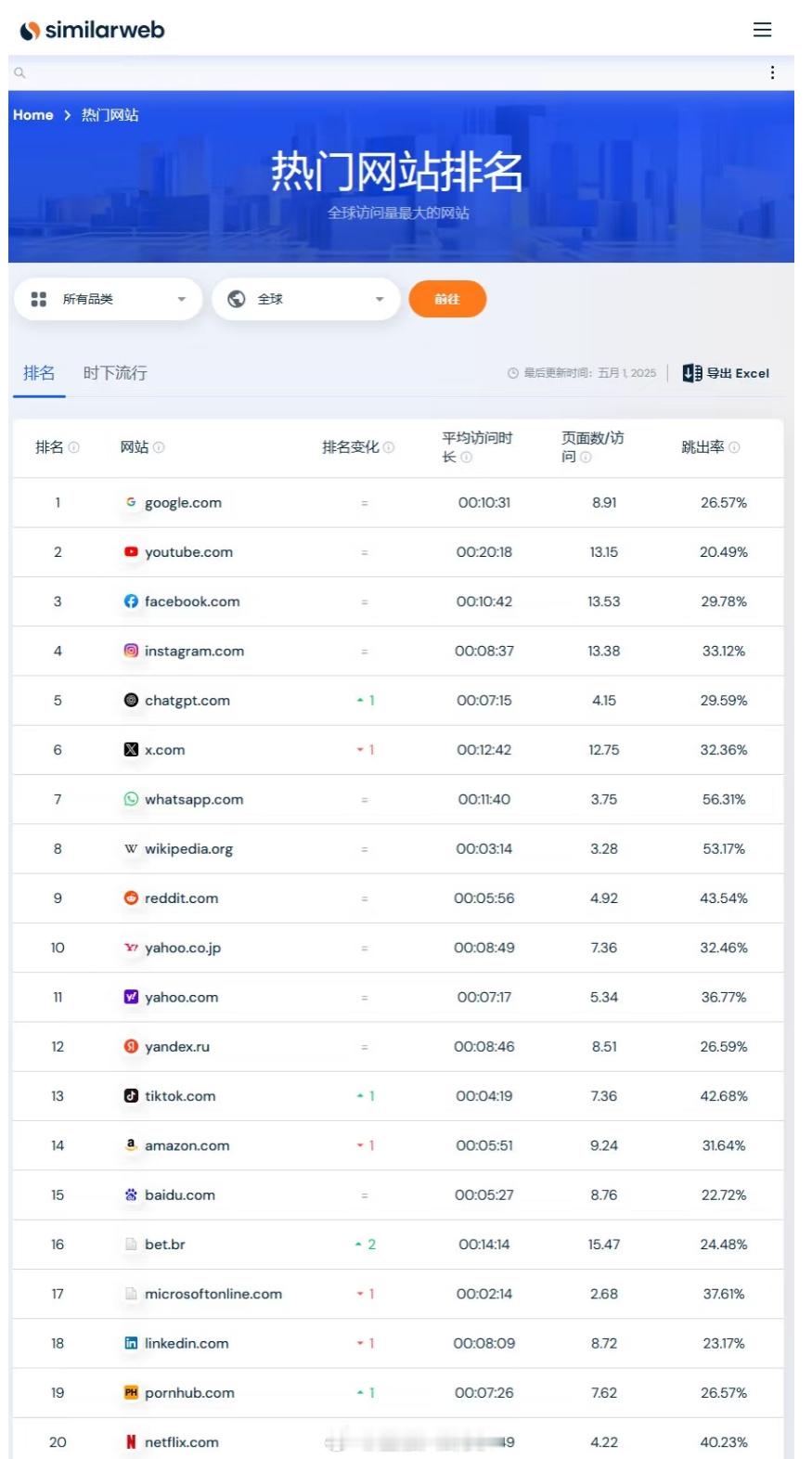Open the facebook.com link
This screenshot has height=1459, width=812.
[192, 601]
